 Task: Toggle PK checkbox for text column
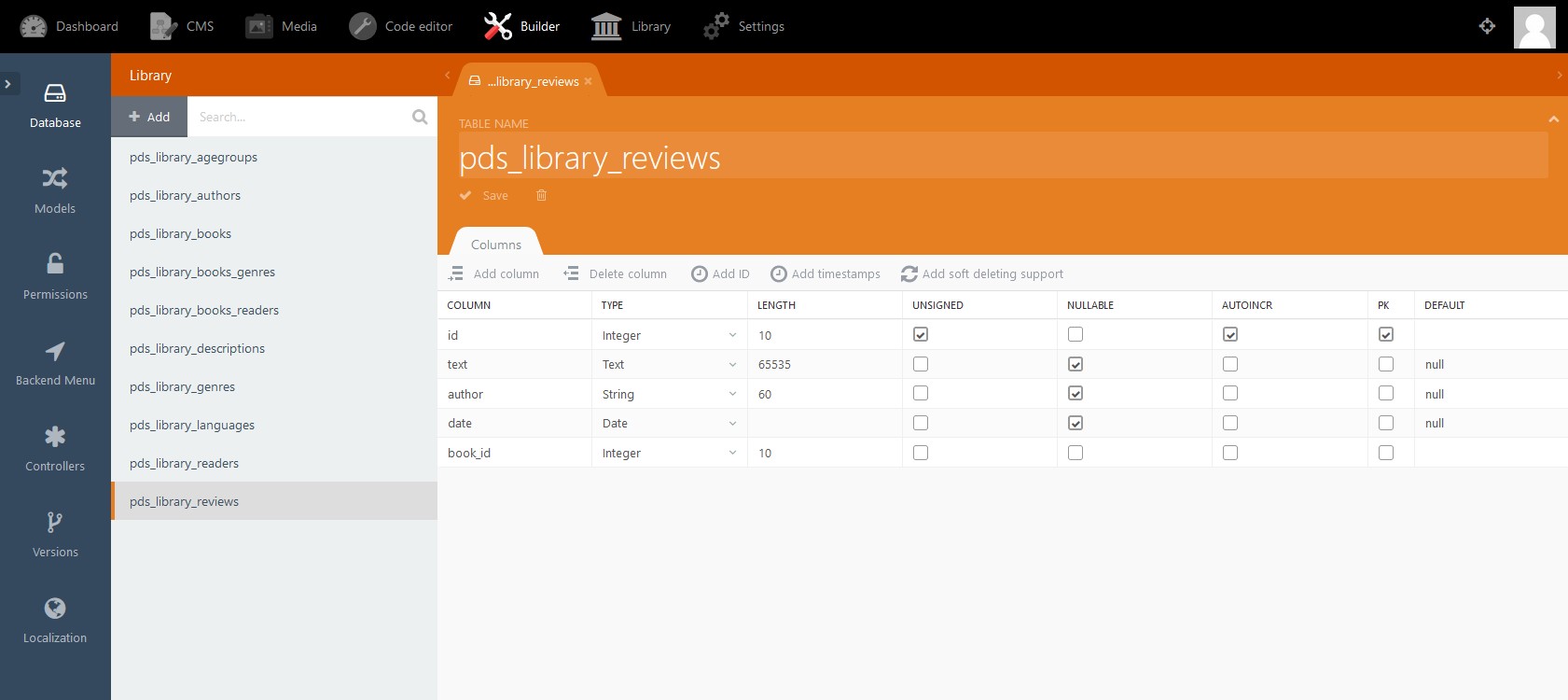pyautogui.click(x=1386, y=364)
